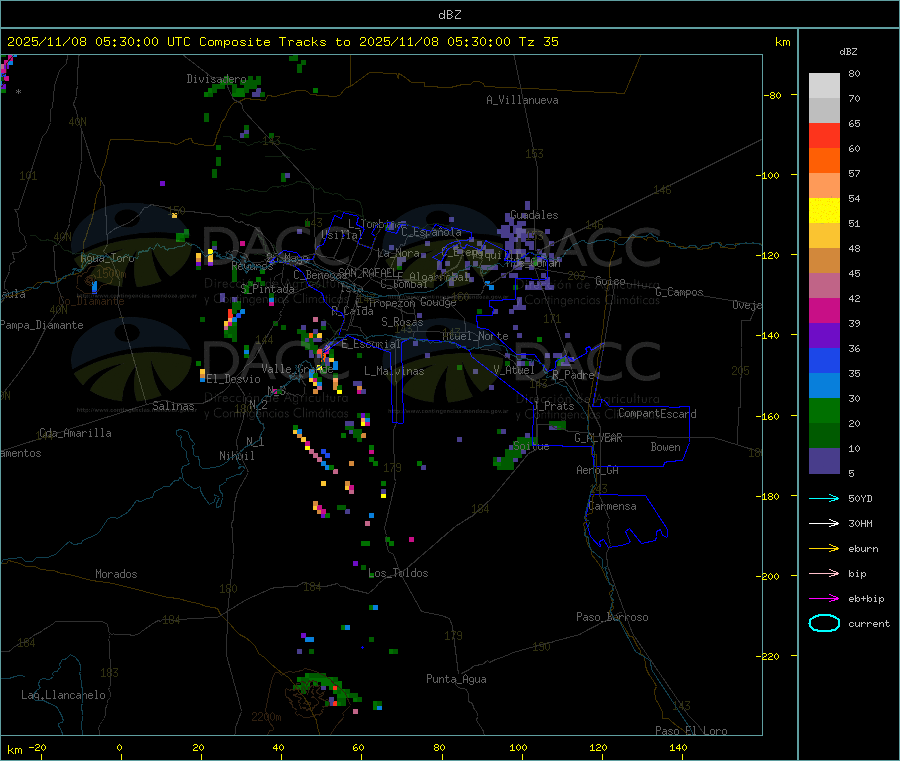Image resolution: width=900 pixels, height=761 pixels.
Task: Pick the bright yellow dBZ scale swatch
Action: click(x=824, y=210)
